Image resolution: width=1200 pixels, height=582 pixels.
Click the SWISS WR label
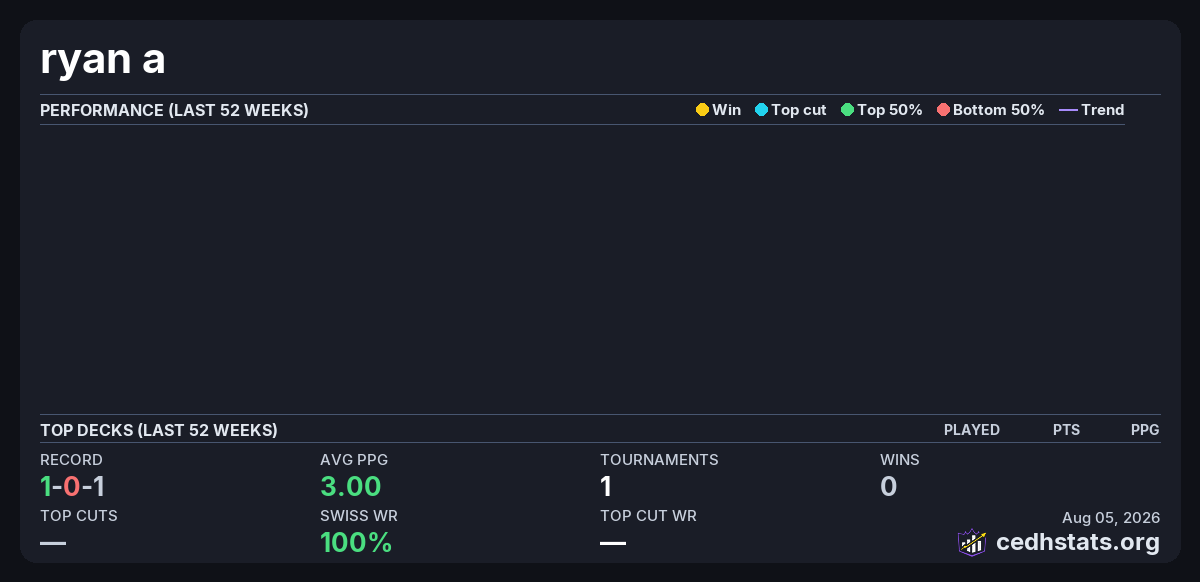(x=359, y=516)
